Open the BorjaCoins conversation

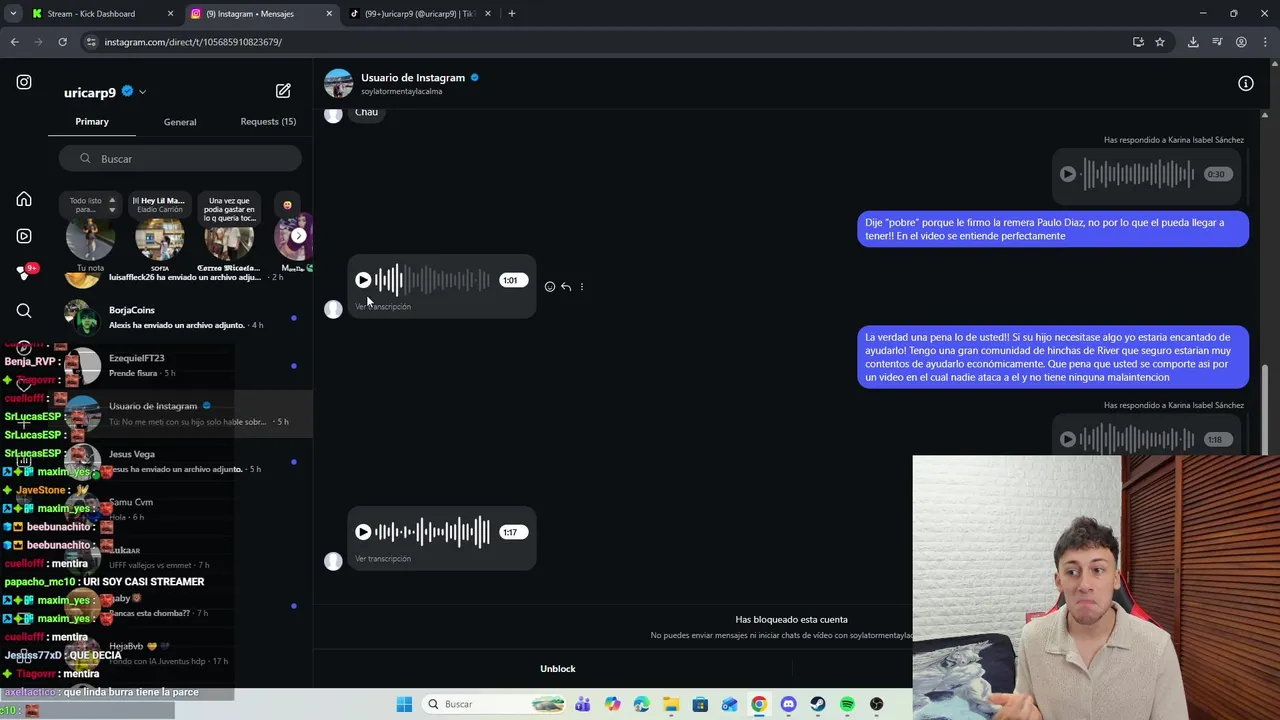click(180, 317)
